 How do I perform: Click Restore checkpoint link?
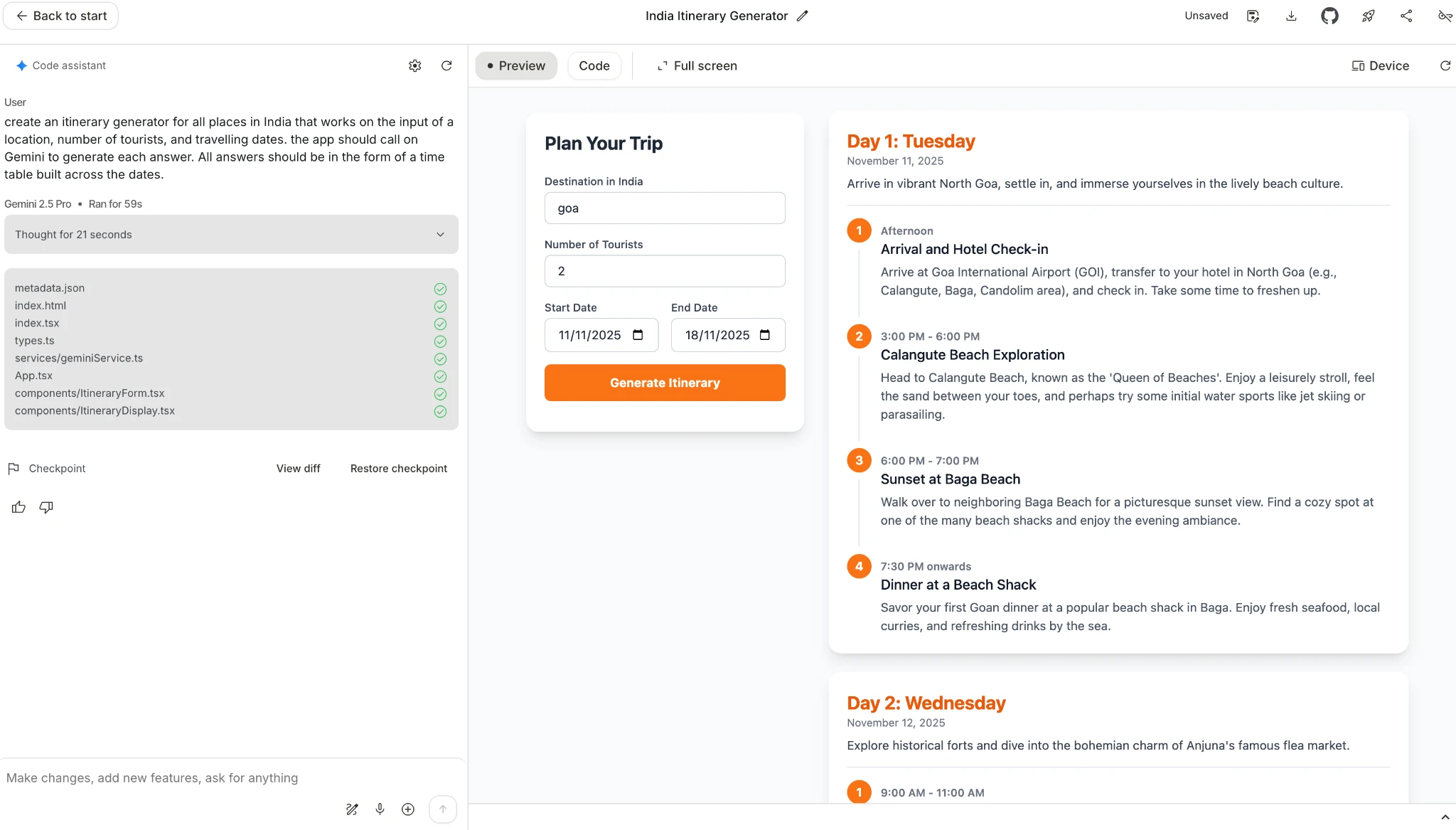[398, 468]
